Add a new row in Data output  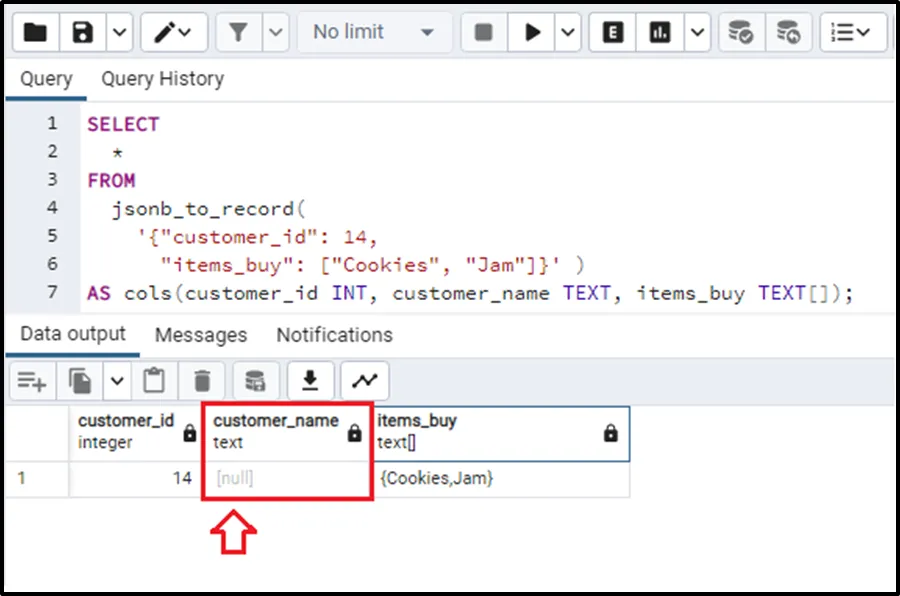click(31, 381)
